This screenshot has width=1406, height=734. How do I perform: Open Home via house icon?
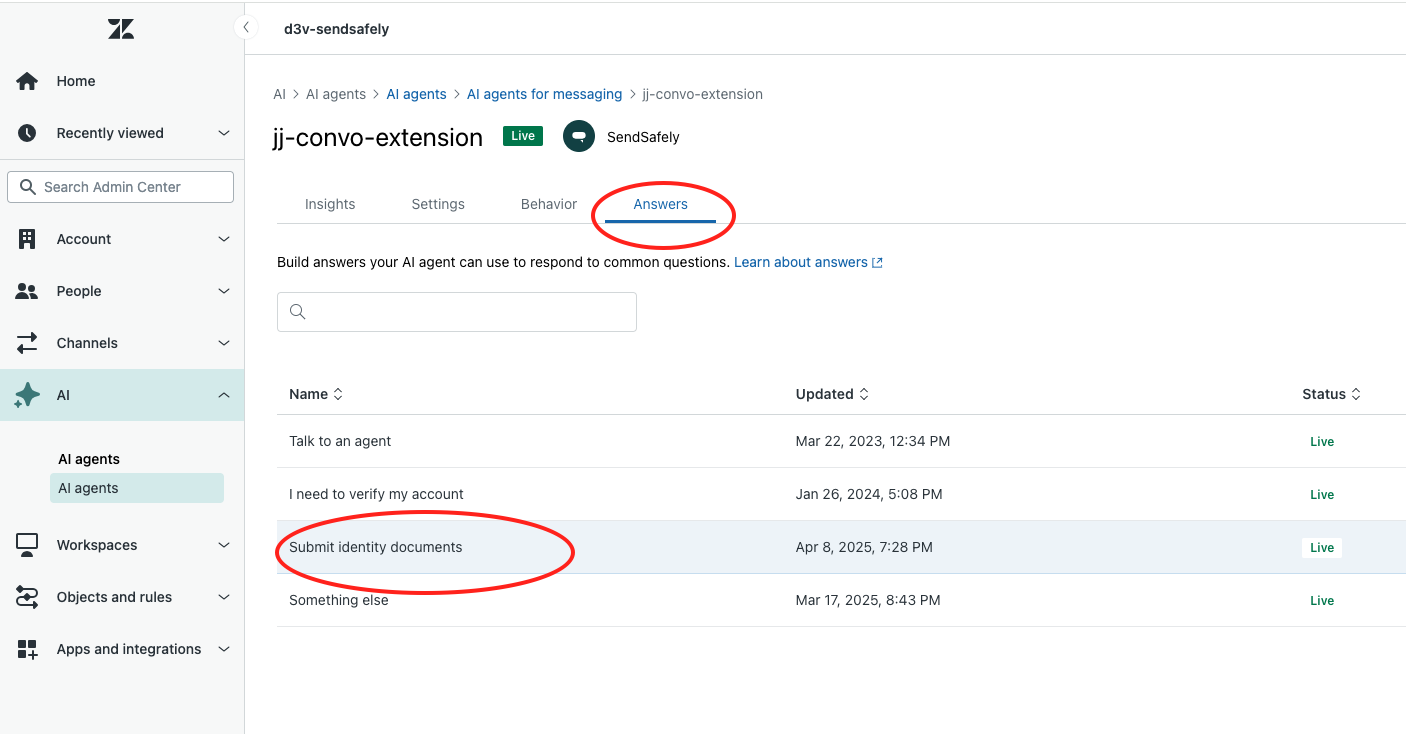pos(27,81)
